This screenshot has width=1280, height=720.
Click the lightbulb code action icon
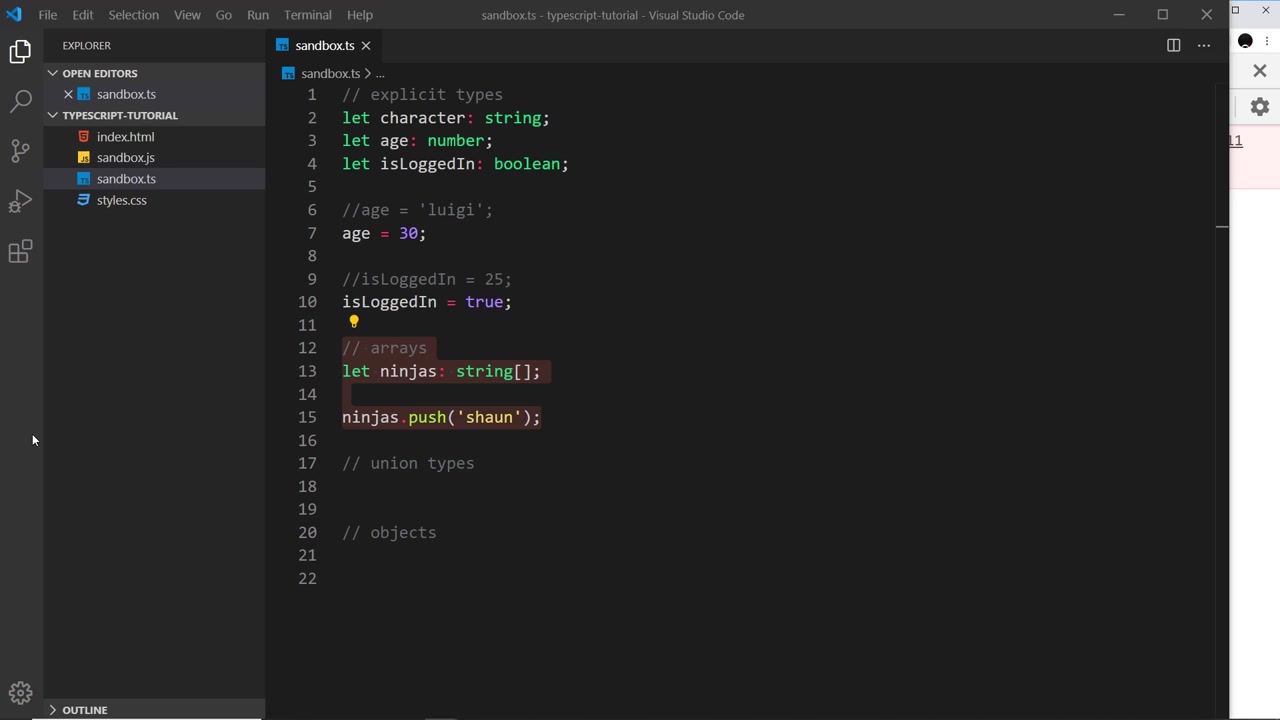point(353,322)
